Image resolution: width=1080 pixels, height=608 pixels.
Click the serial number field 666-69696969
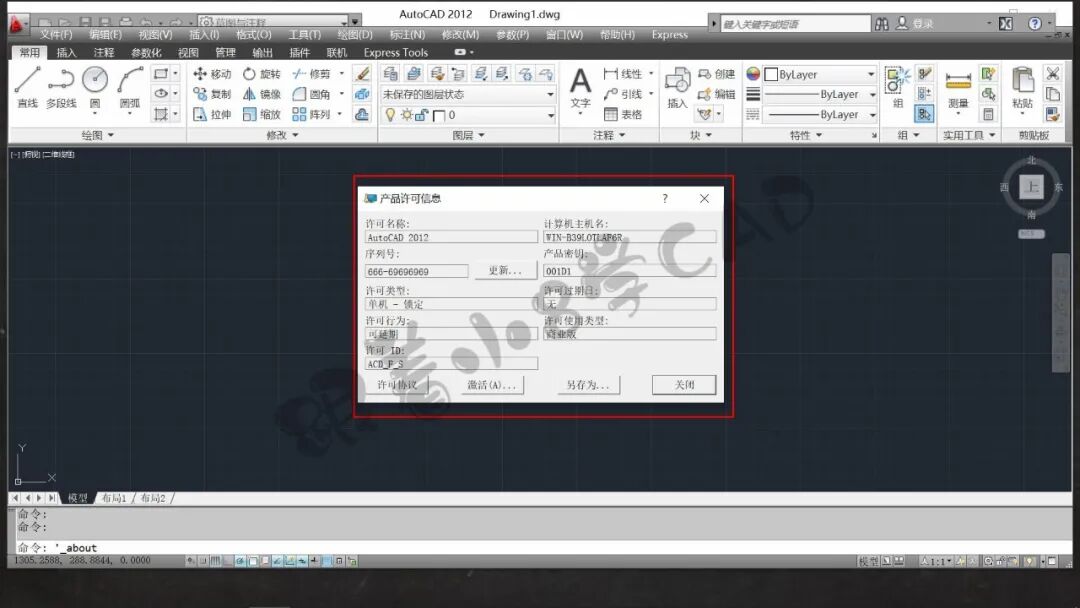click(x=416, y=271)
